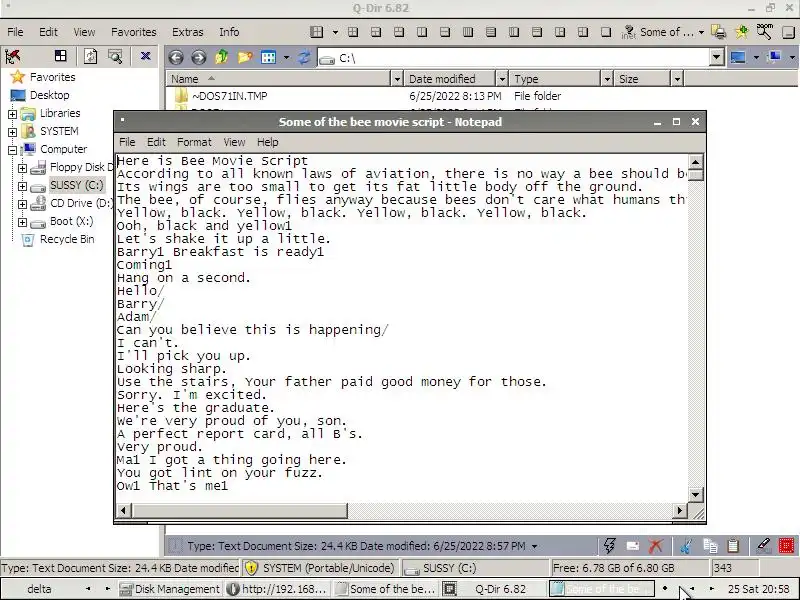Click the black four-squares icon in sidebar toolbar

point(61,56)
